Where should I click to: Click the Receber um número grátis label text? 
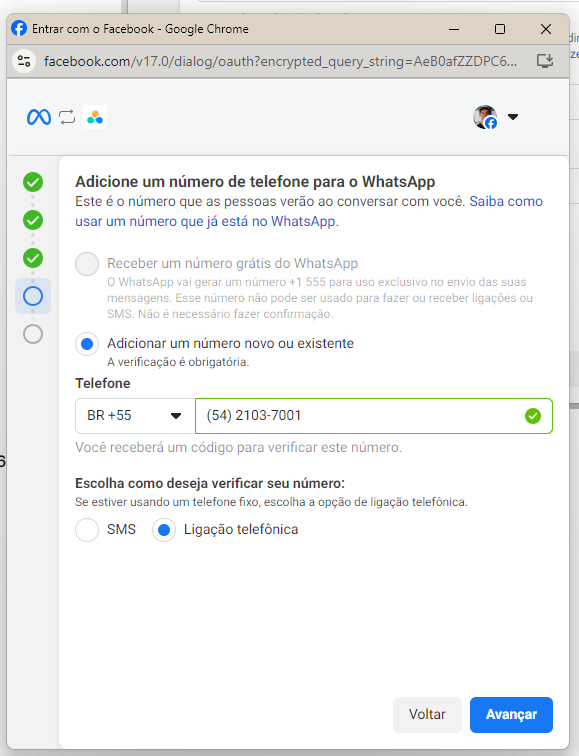click(232, 263)
